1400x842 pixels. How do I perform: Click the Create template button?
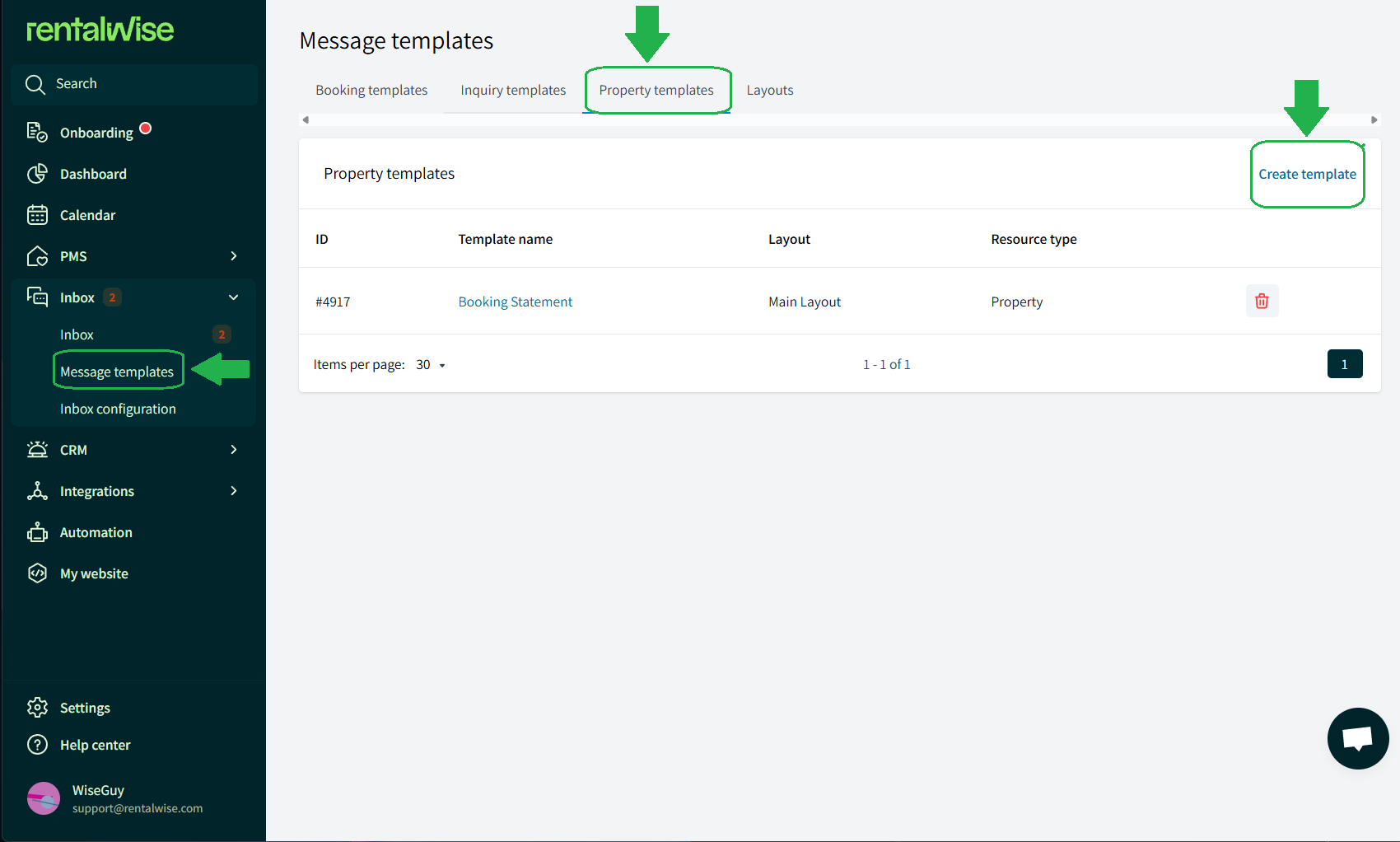pyautogui.click(x=1307, y=175)
